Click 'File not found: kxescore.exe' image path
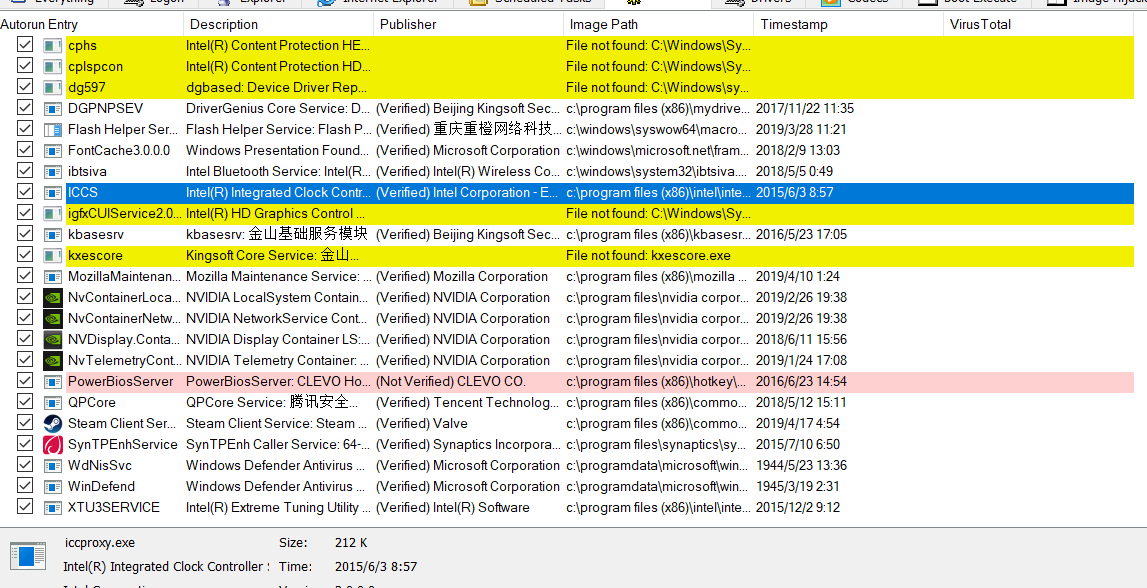Screen dimensions: 1147x588 [x=648, y=256]
